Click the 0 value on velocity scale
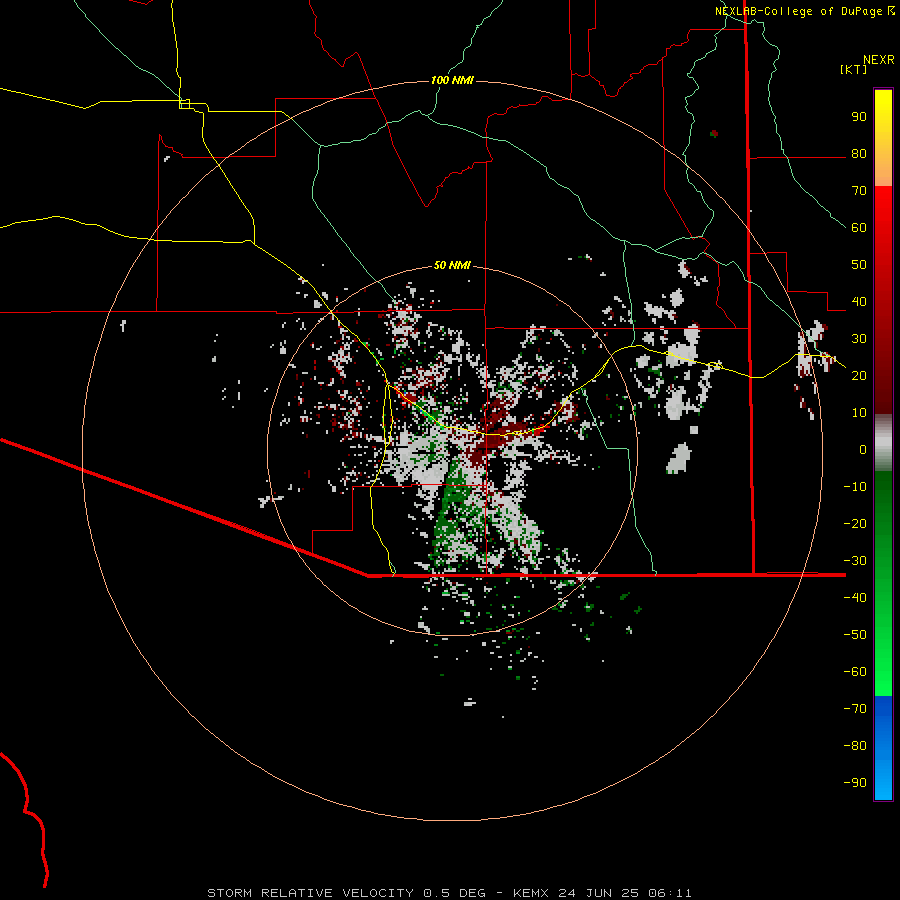The height and width of the screenshot is (900, 900). point(863,449)
